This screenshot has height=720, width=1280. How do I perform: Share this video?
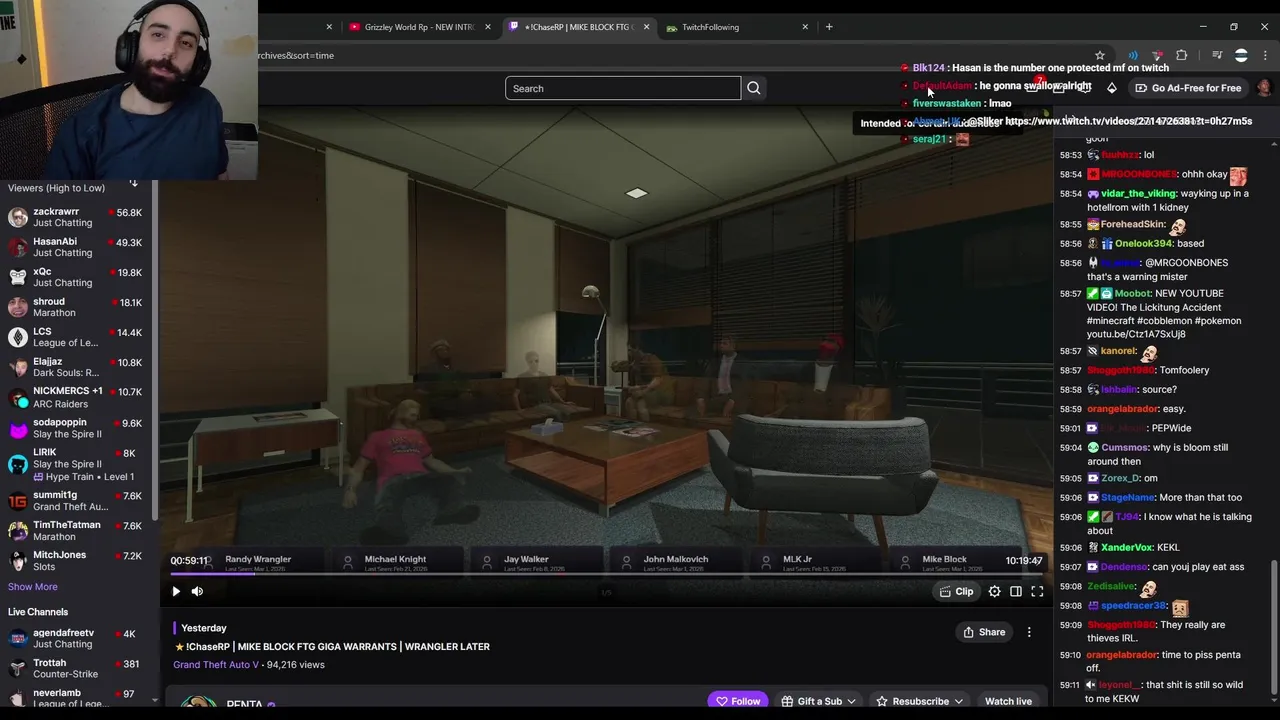click(984, 632)
